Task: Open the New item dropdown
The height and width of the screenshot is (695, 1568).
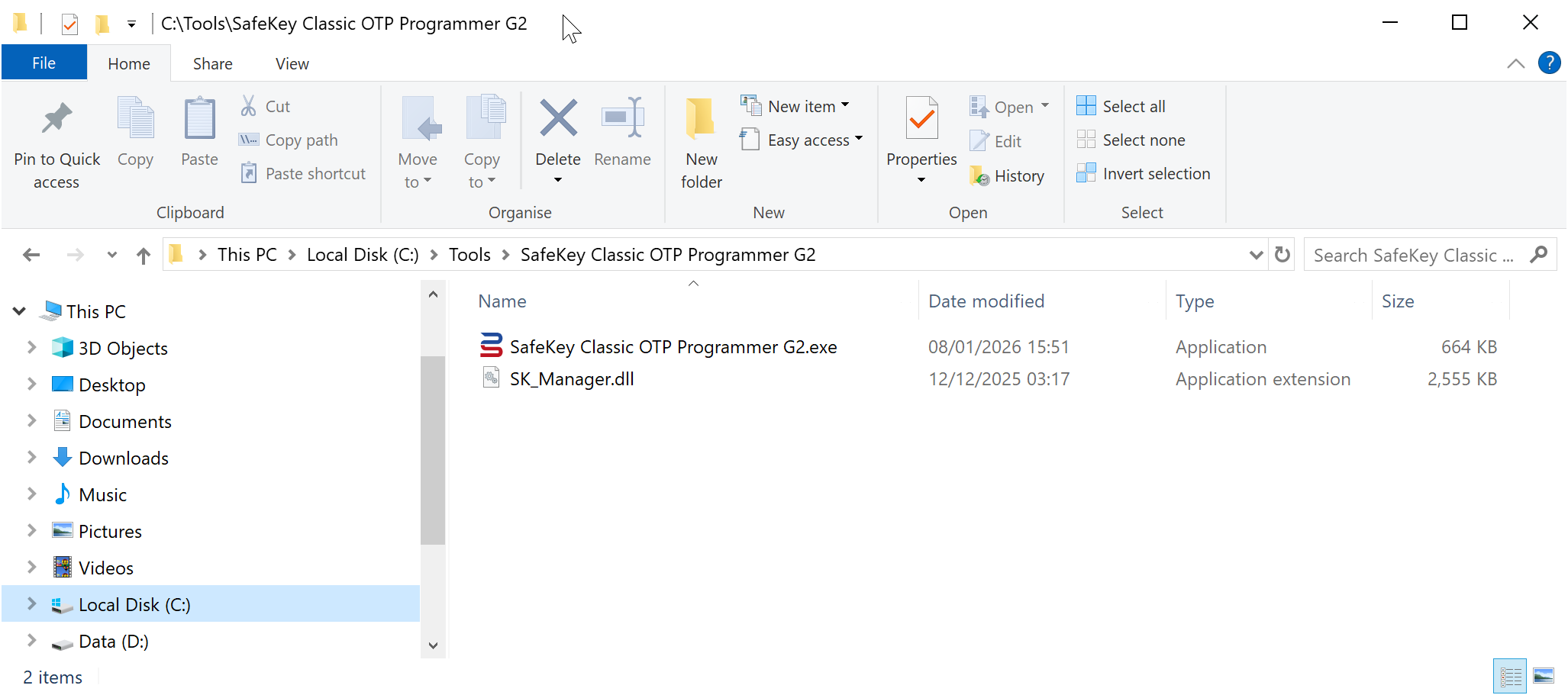Action: click(x=808, y=107)
